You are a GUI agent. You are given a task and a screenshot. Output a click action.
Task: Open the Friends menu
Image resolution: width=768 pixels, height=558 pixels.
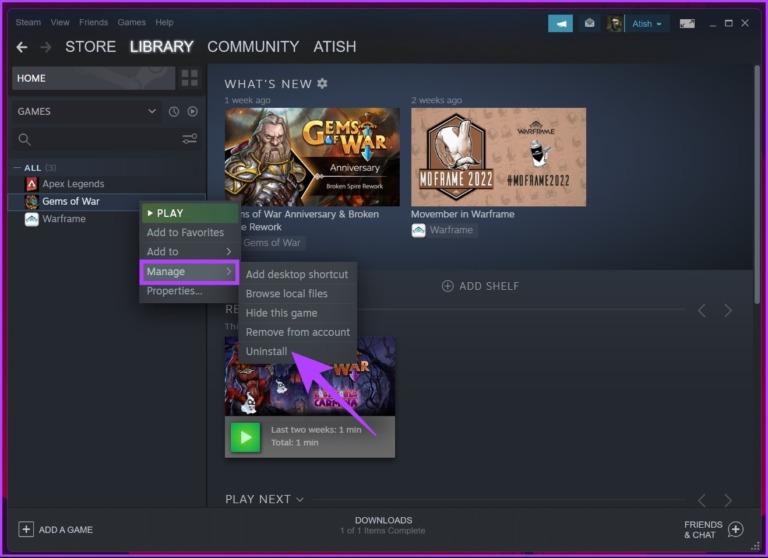[x=94, y=23]
